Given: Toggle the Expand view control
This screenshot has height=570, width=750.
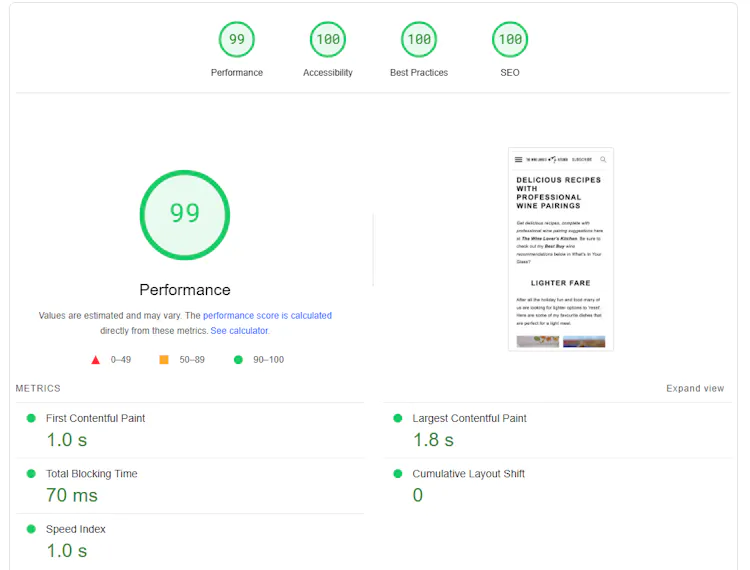Looking at the screenshot, I should click(x=695, y=388).
